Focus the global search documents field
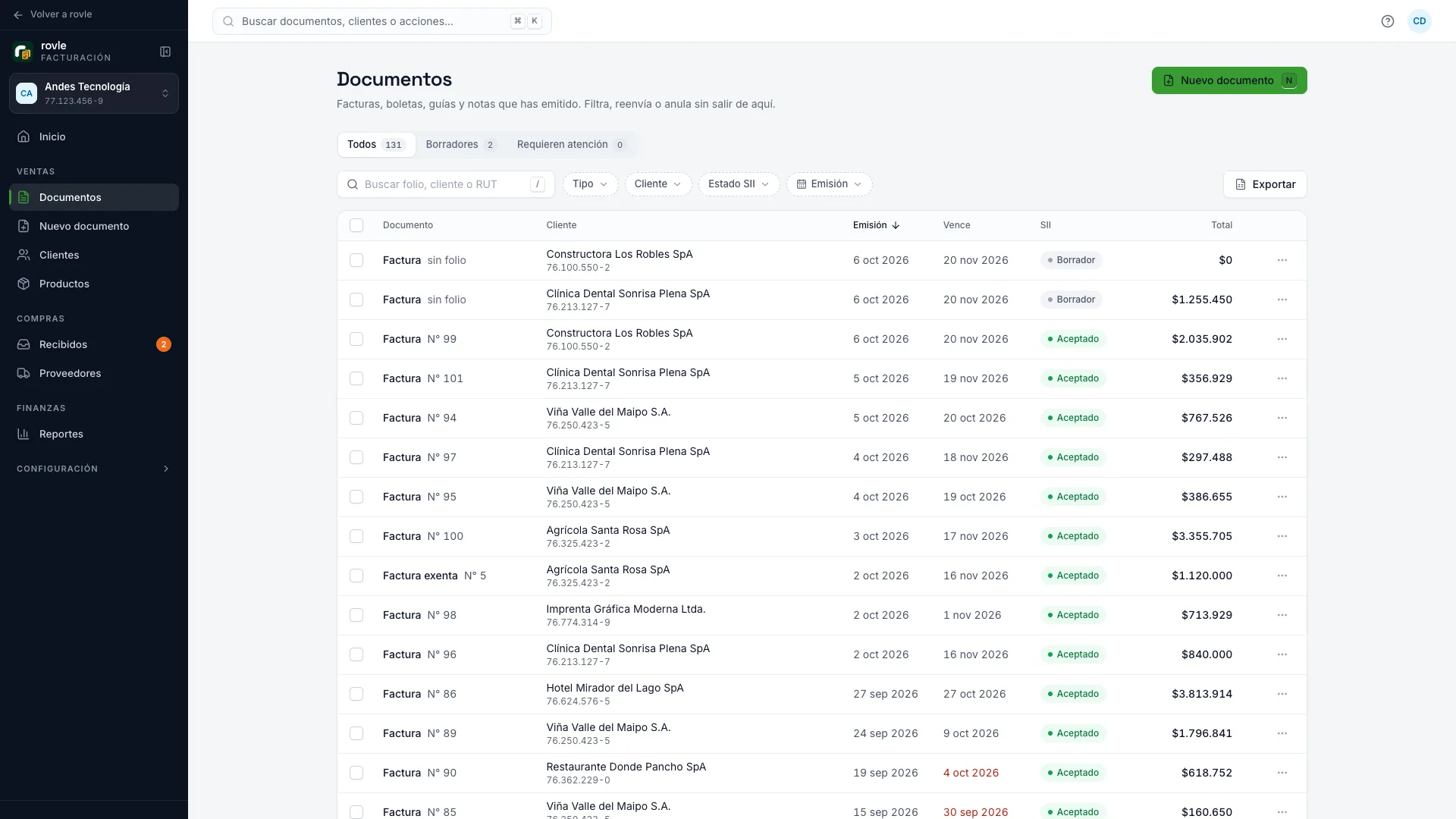Screen dimensions: 1456x819 [x=382, y=21]
